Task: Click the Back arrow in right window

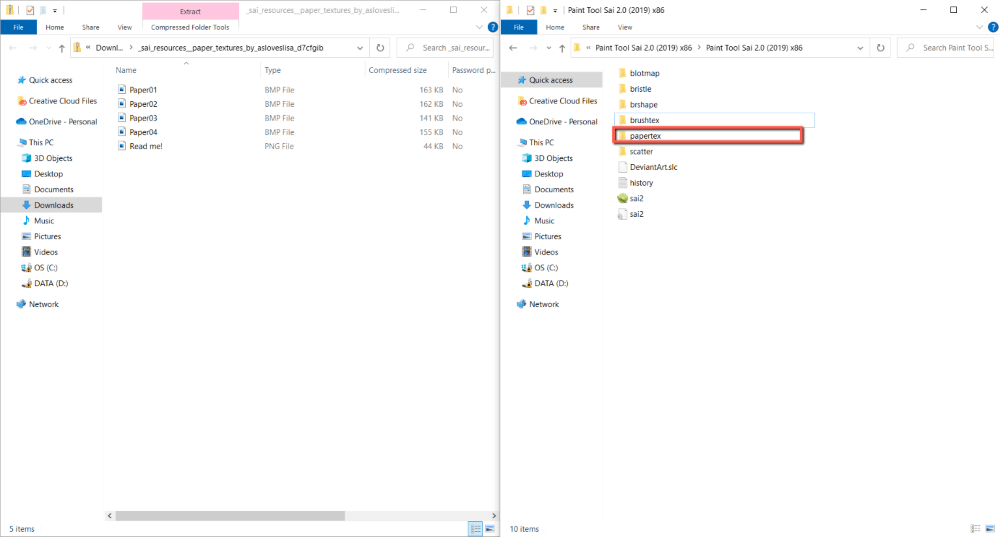Action: 512,48
